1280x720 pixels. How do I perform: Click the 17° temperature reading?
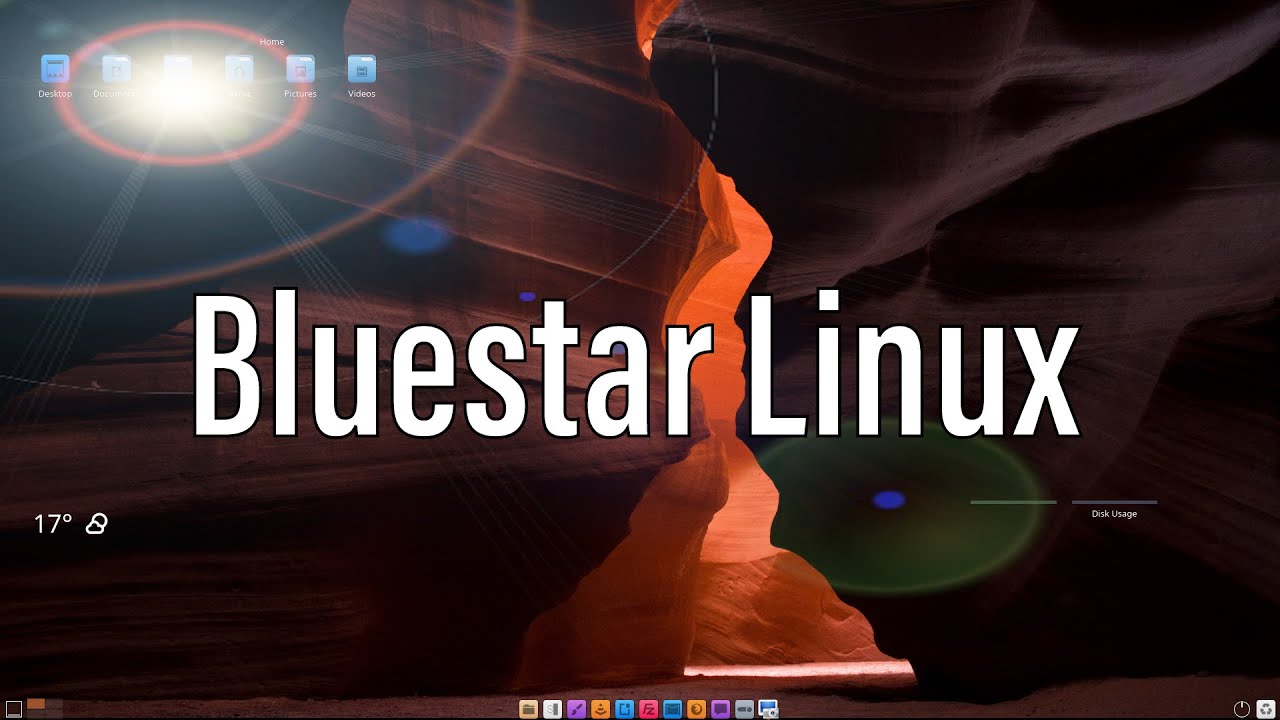point(53,524)
